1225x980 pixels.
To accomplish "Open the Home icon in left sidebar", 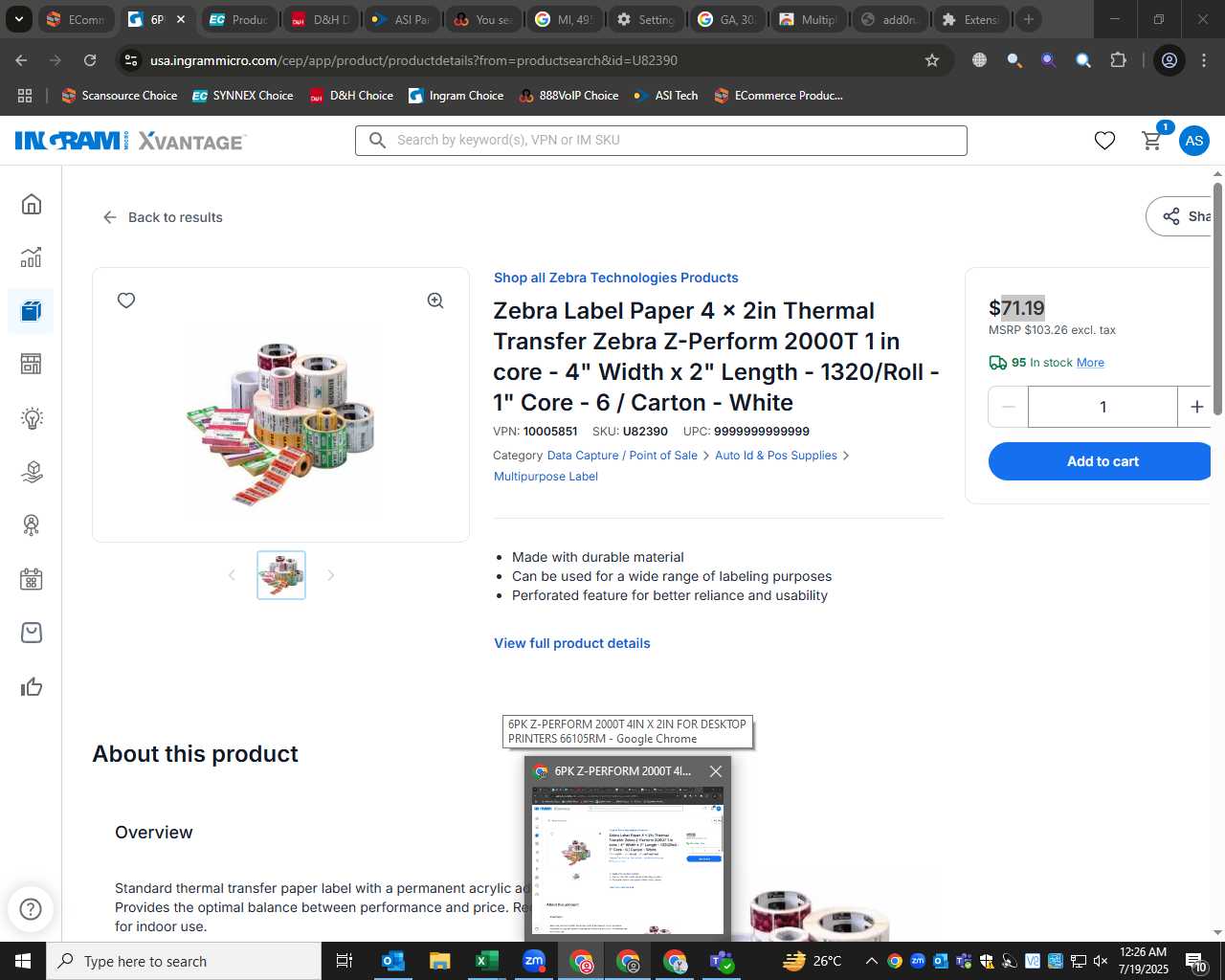I will [x=32, y=204].
